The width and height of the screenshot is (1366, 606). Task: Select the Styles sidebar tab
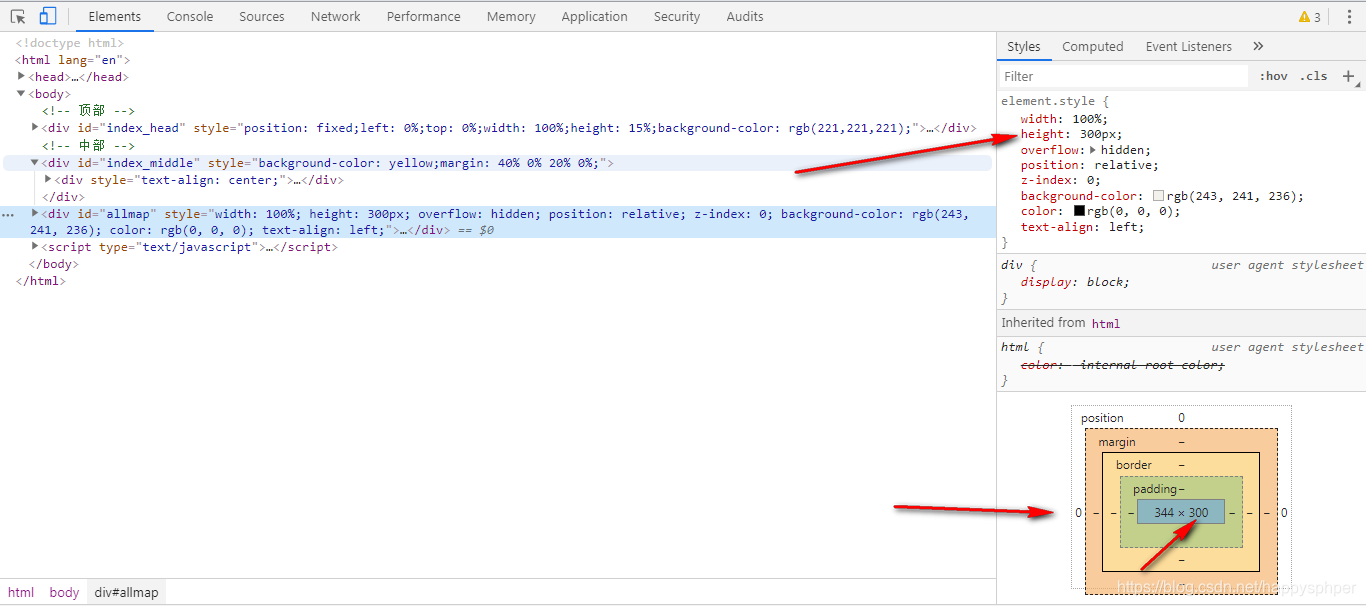[1024, 46]
